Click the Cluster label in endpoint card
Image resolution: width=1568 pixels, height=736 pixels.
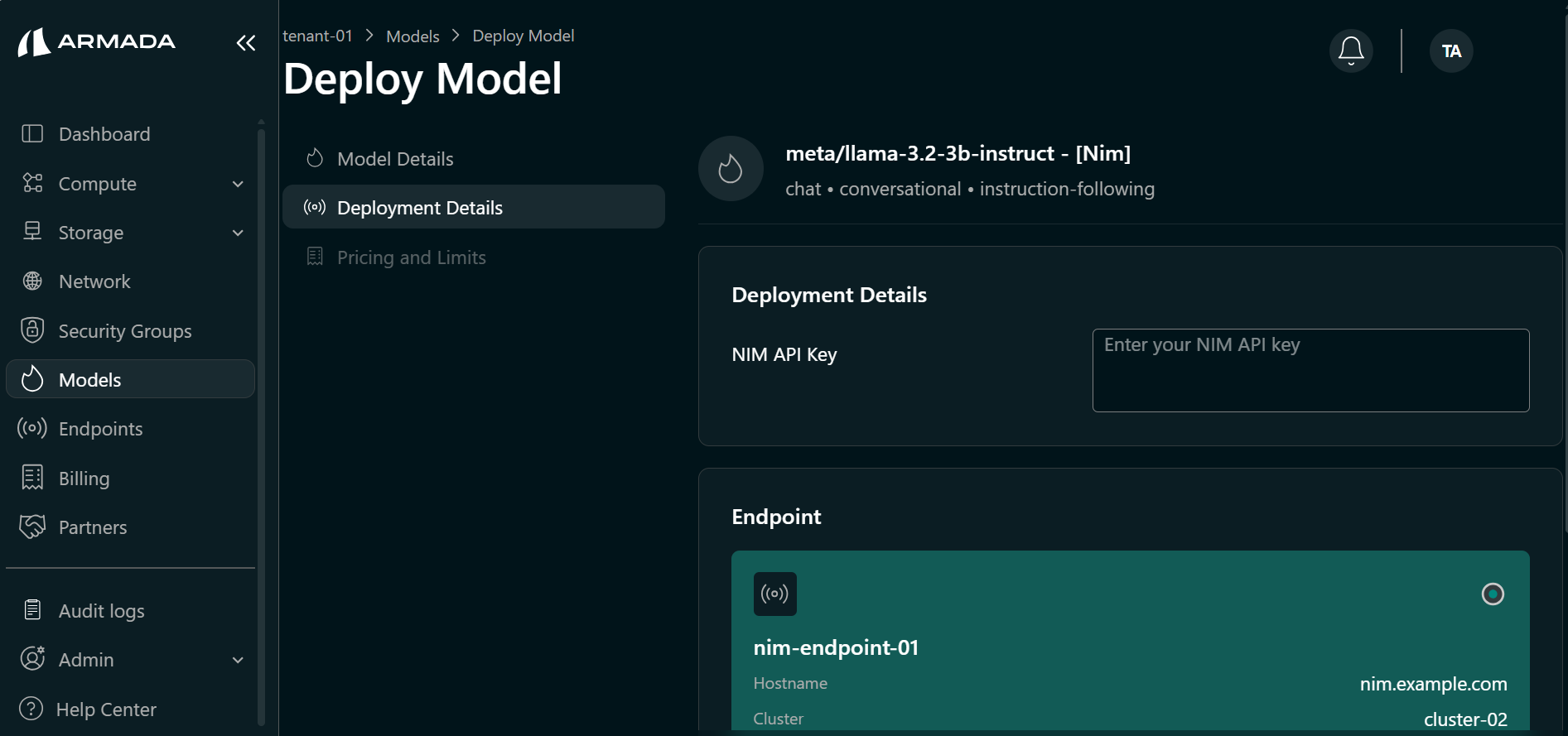[778, 719]
